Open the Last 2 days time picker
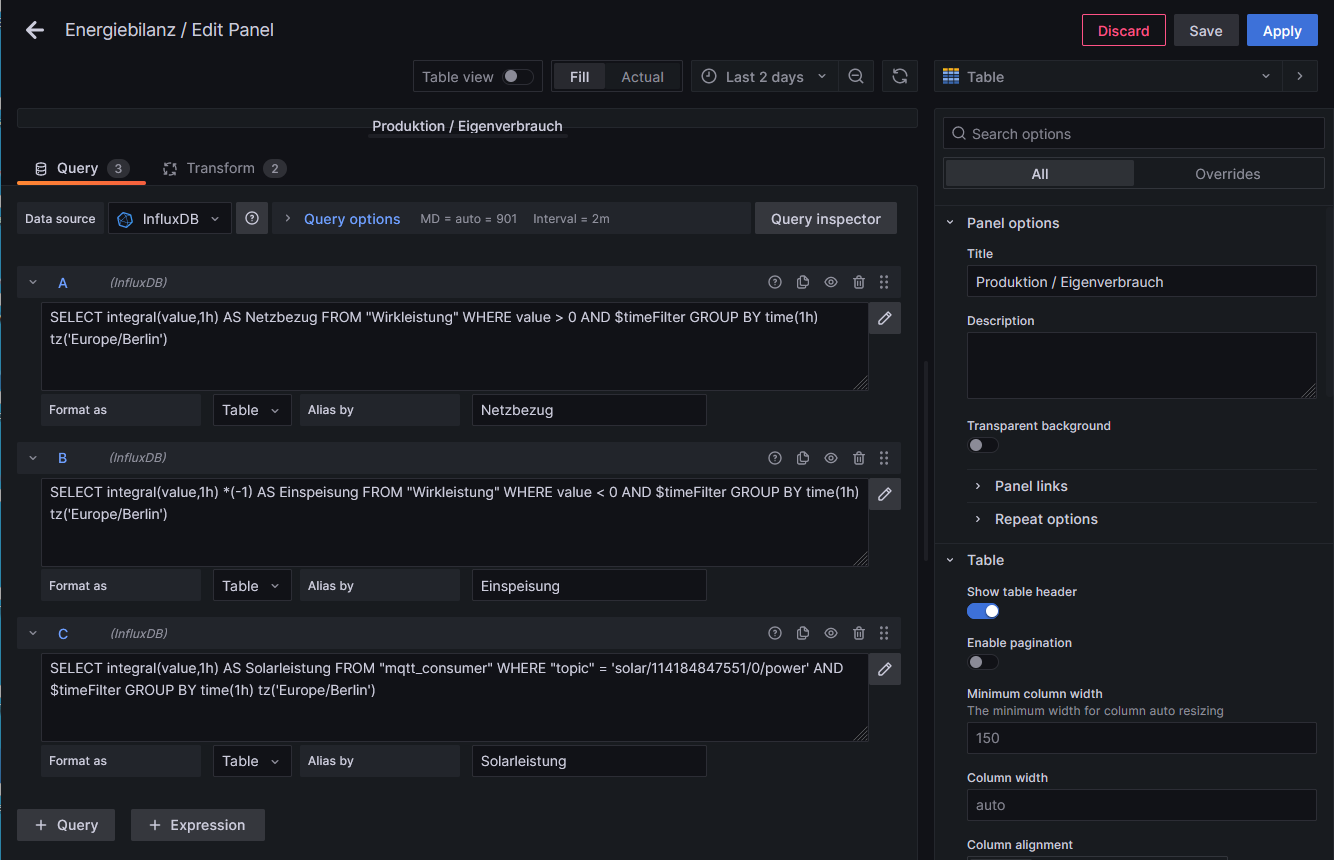This screenshot has height=860, width=1334. pos(765,77)
